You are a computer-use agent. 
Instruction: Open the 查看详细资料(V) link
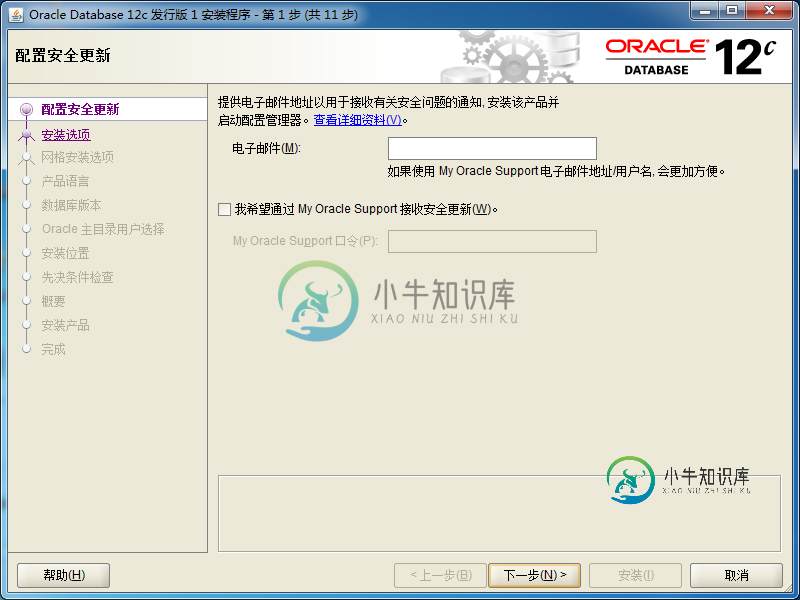(358, 120)
